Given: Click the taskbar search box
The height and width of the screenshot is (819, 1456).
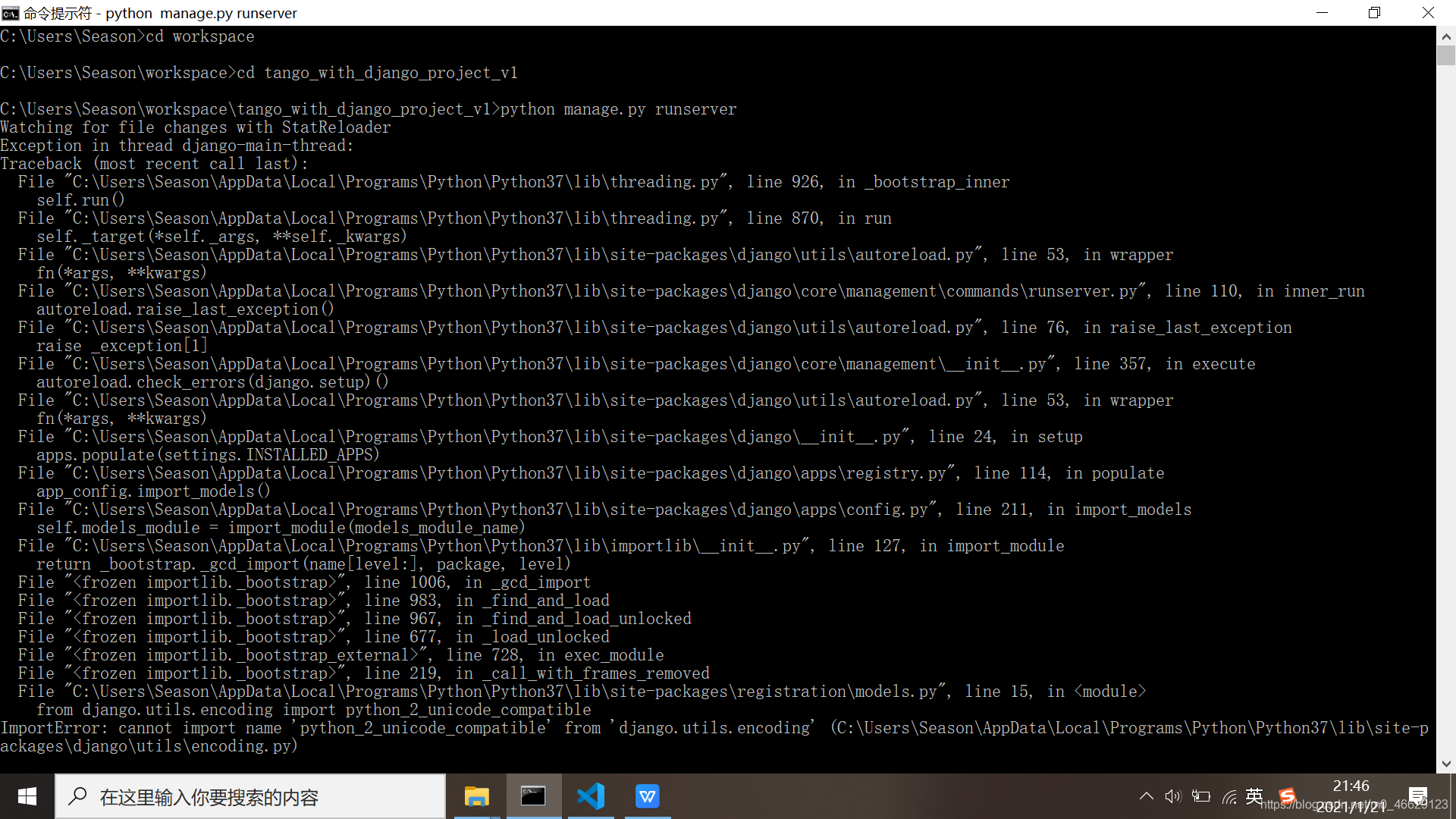Looking at the screenshot, I should coord(250,796).
